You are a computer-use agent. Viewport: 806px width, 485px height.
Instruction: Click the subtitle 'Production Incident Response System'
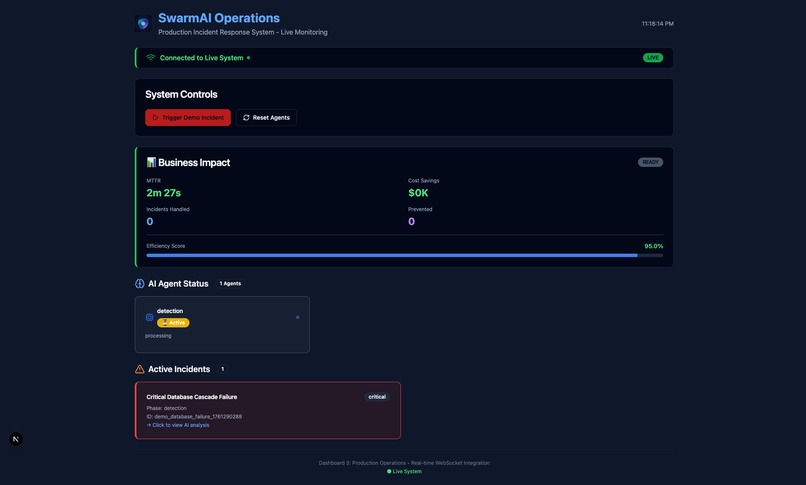click(x=216, y=32)
